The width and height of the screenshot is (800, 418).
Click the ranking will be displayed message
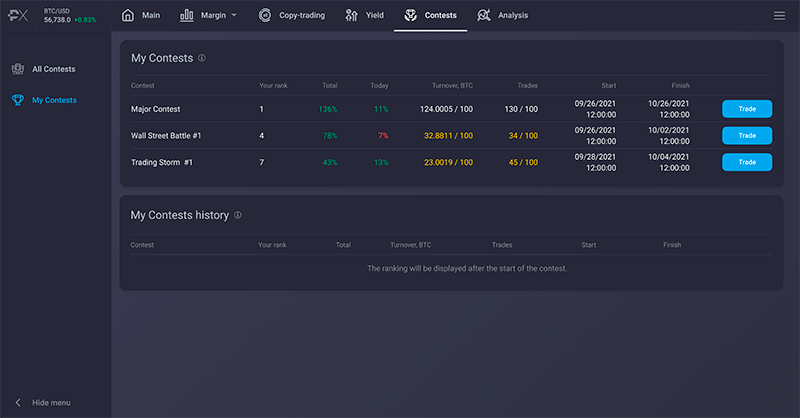pyautogui.click(x=467, y=268)
